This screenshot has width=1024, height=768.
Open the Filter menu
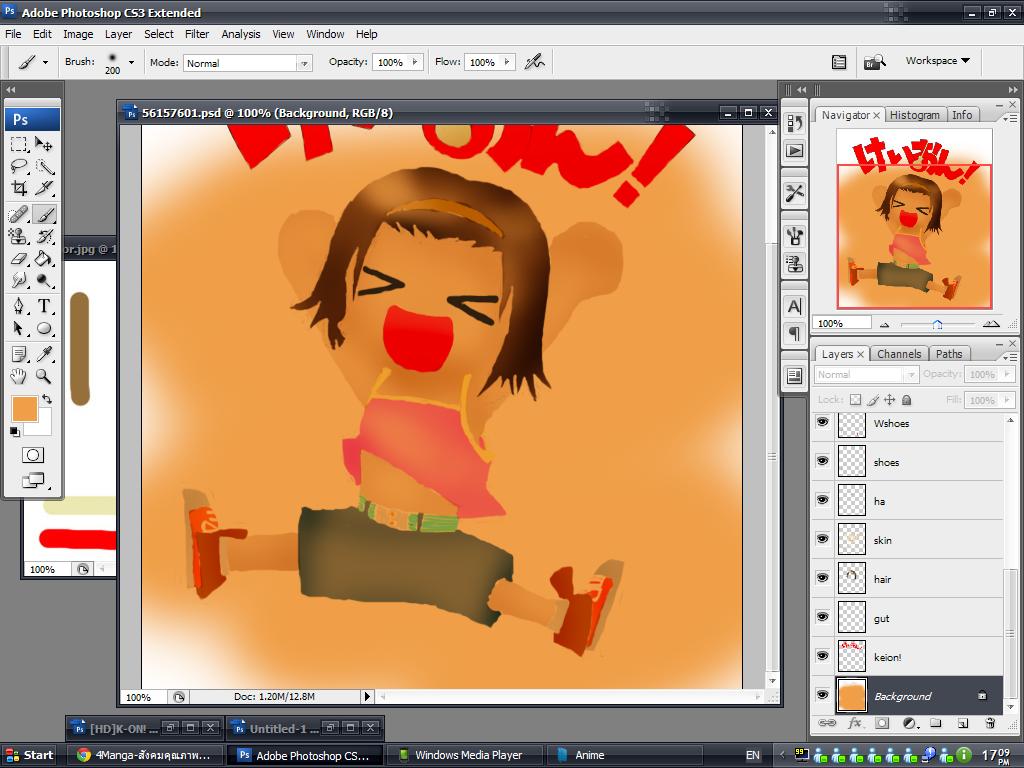(x=197, y=34)
